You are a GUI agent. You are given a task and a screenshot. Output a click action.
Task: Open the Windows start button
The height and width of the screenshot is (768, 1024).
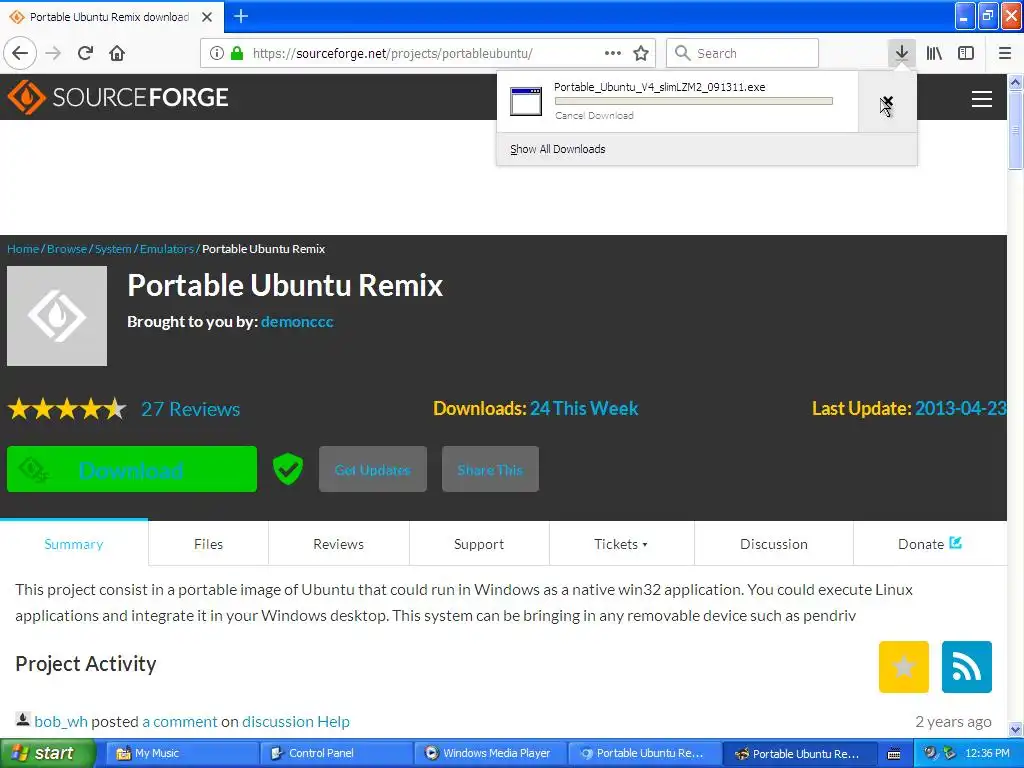click(48, 753)
